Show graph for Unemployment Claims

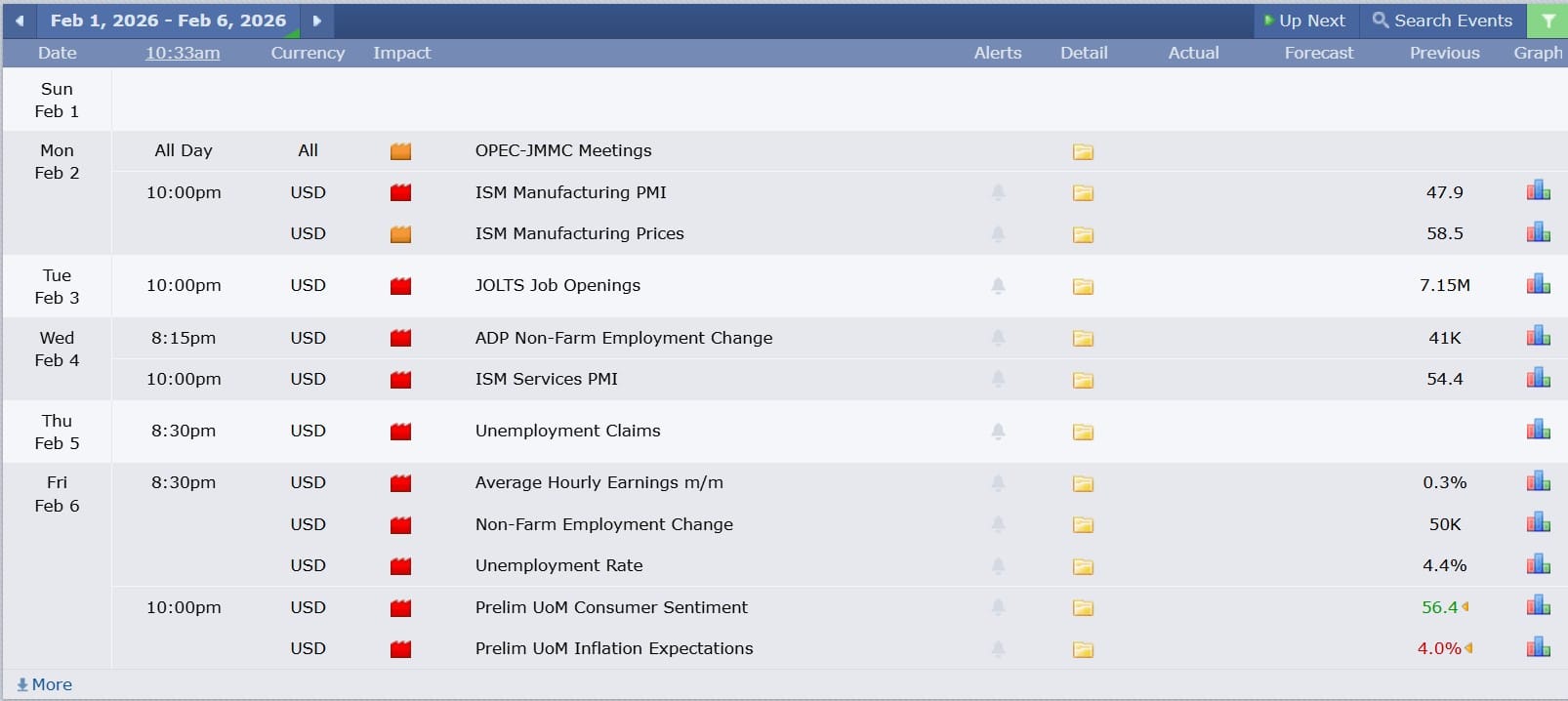pos(1538,430)
